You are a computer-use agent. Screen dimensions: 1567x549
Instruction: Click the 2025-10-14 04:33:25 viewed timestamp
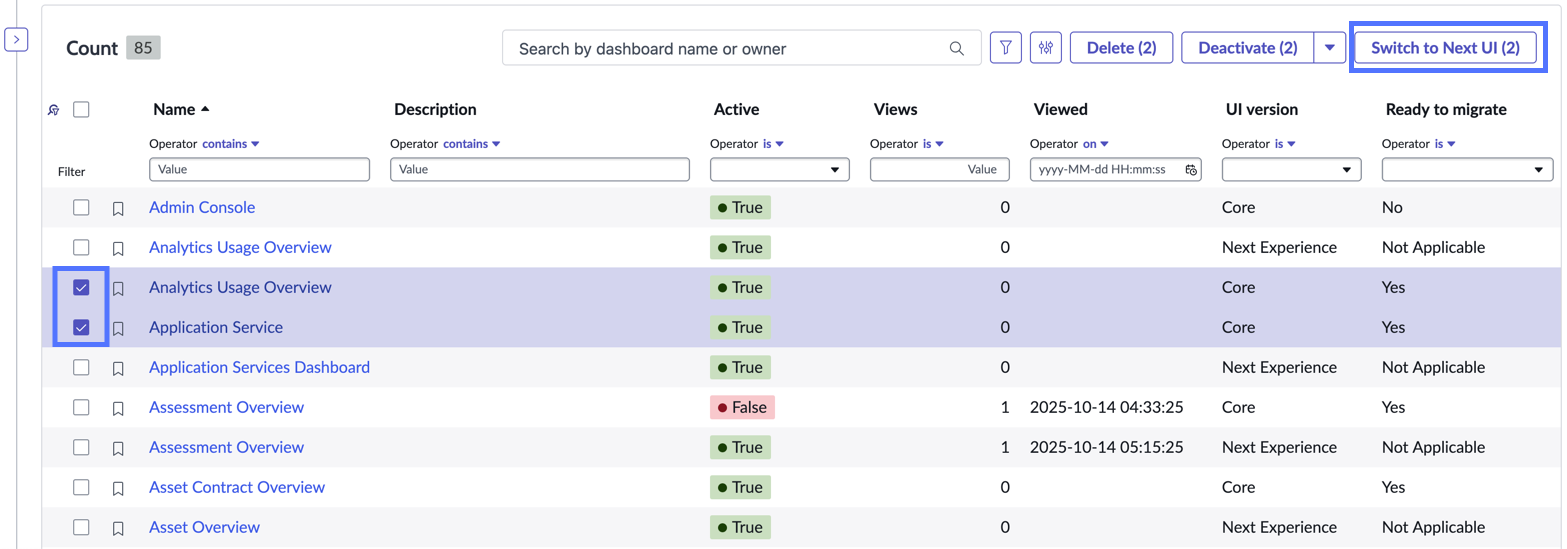pyautogui.click(x=1107, y=408)
